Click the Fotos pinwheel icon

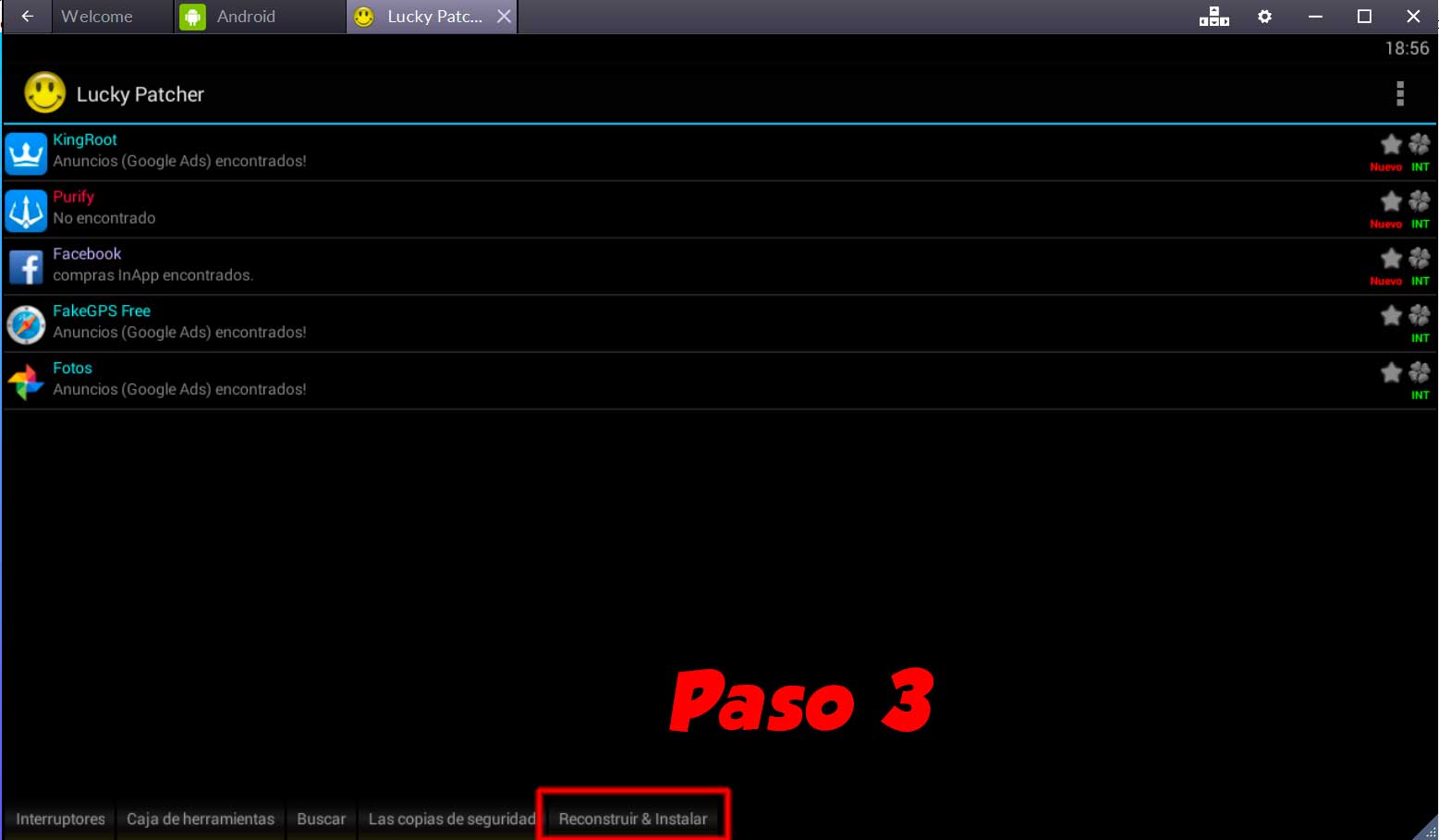pos(26,382)
